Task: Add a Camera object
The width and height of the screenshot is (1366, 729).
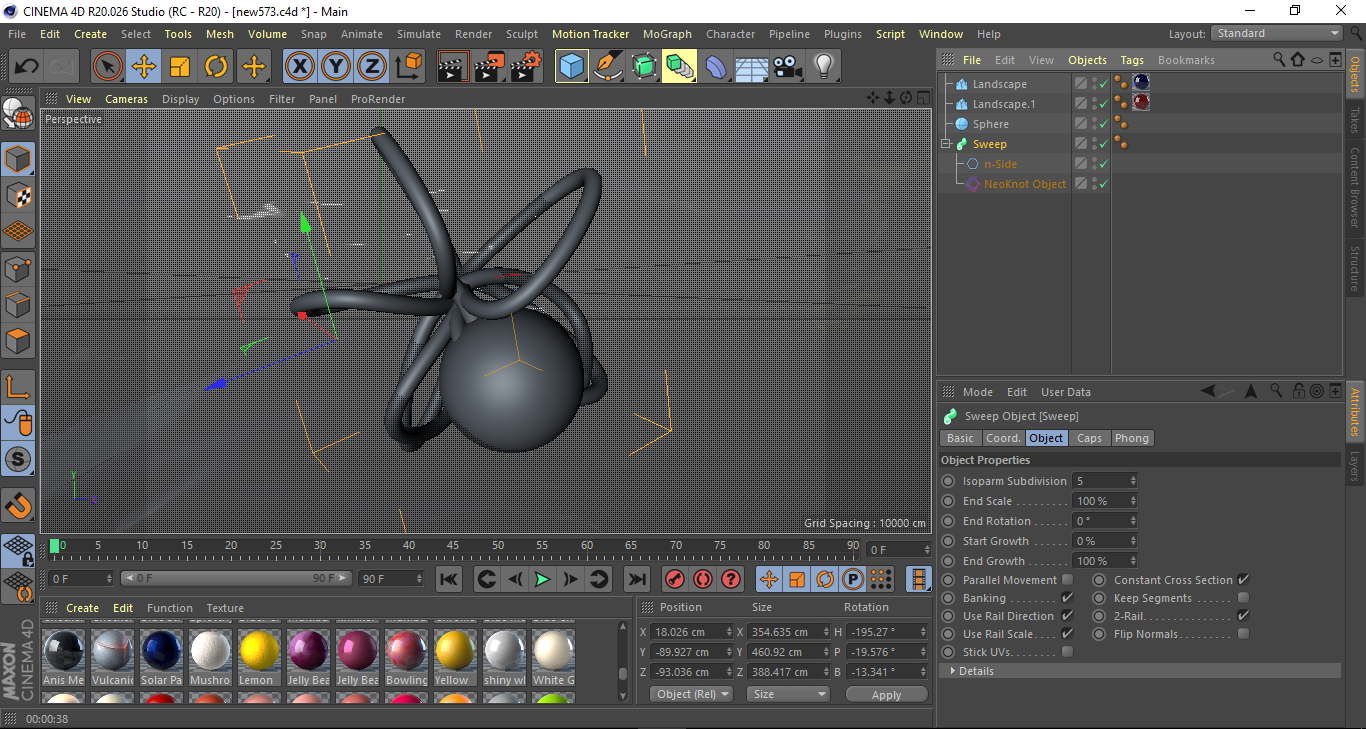Action: 788,67
